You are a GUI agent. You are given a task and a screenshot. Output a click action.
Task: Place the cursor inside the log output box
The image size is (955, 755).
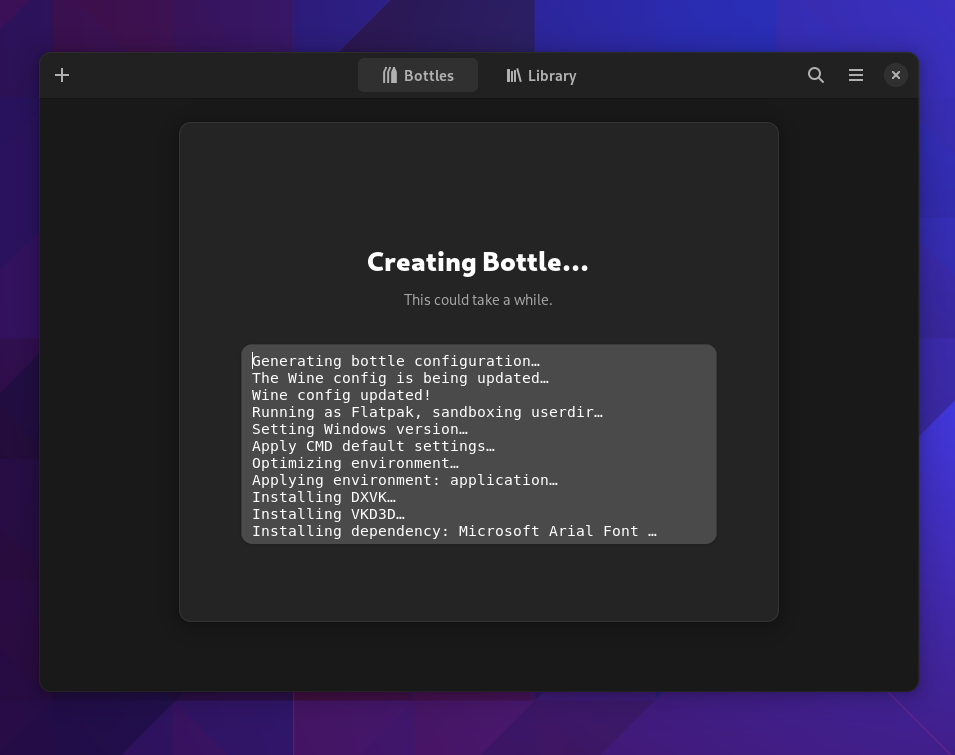[478, 444]
